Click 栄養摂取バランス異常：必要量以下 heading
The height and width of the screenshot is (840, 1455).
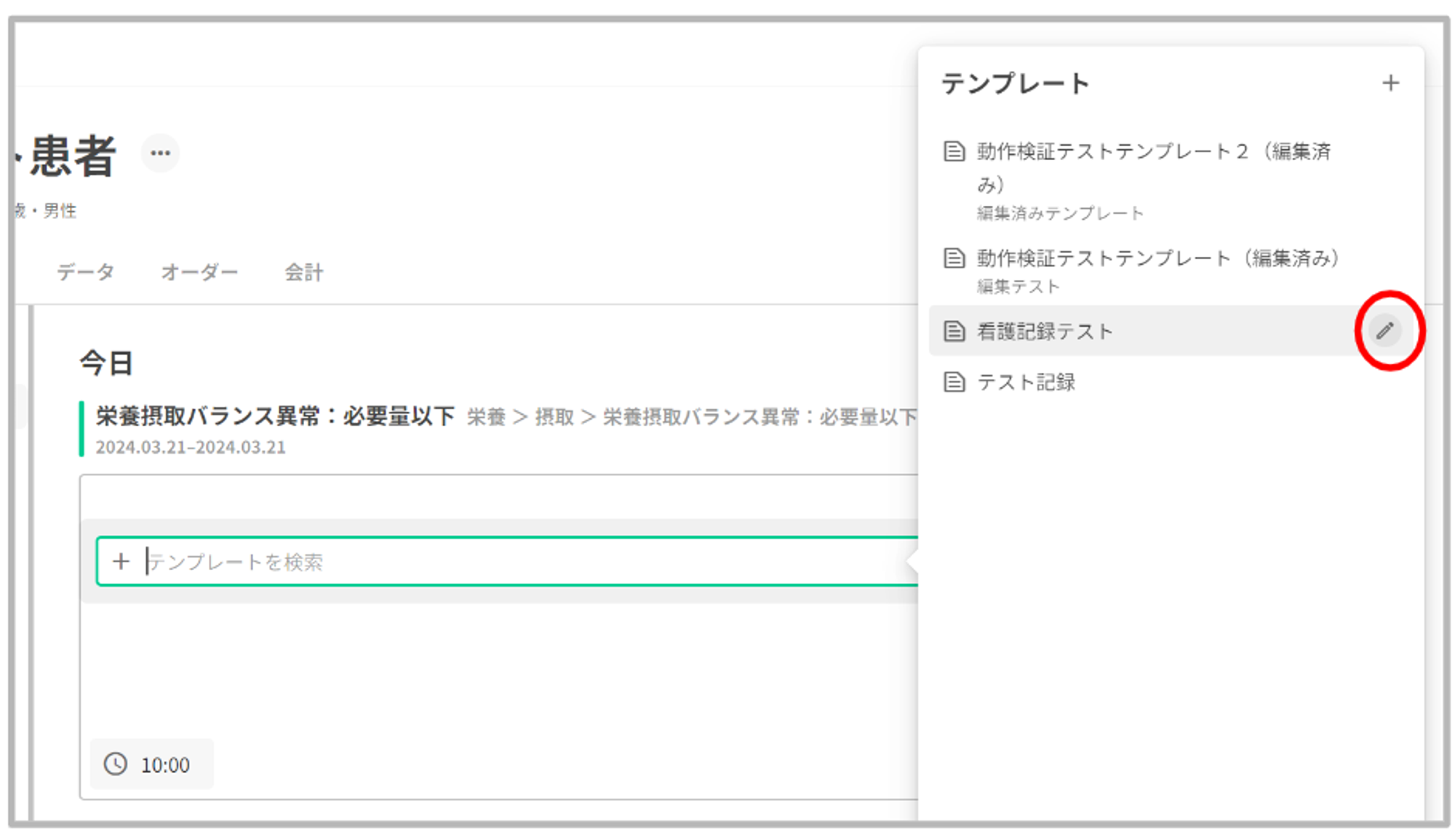click(x=275, y=416)
